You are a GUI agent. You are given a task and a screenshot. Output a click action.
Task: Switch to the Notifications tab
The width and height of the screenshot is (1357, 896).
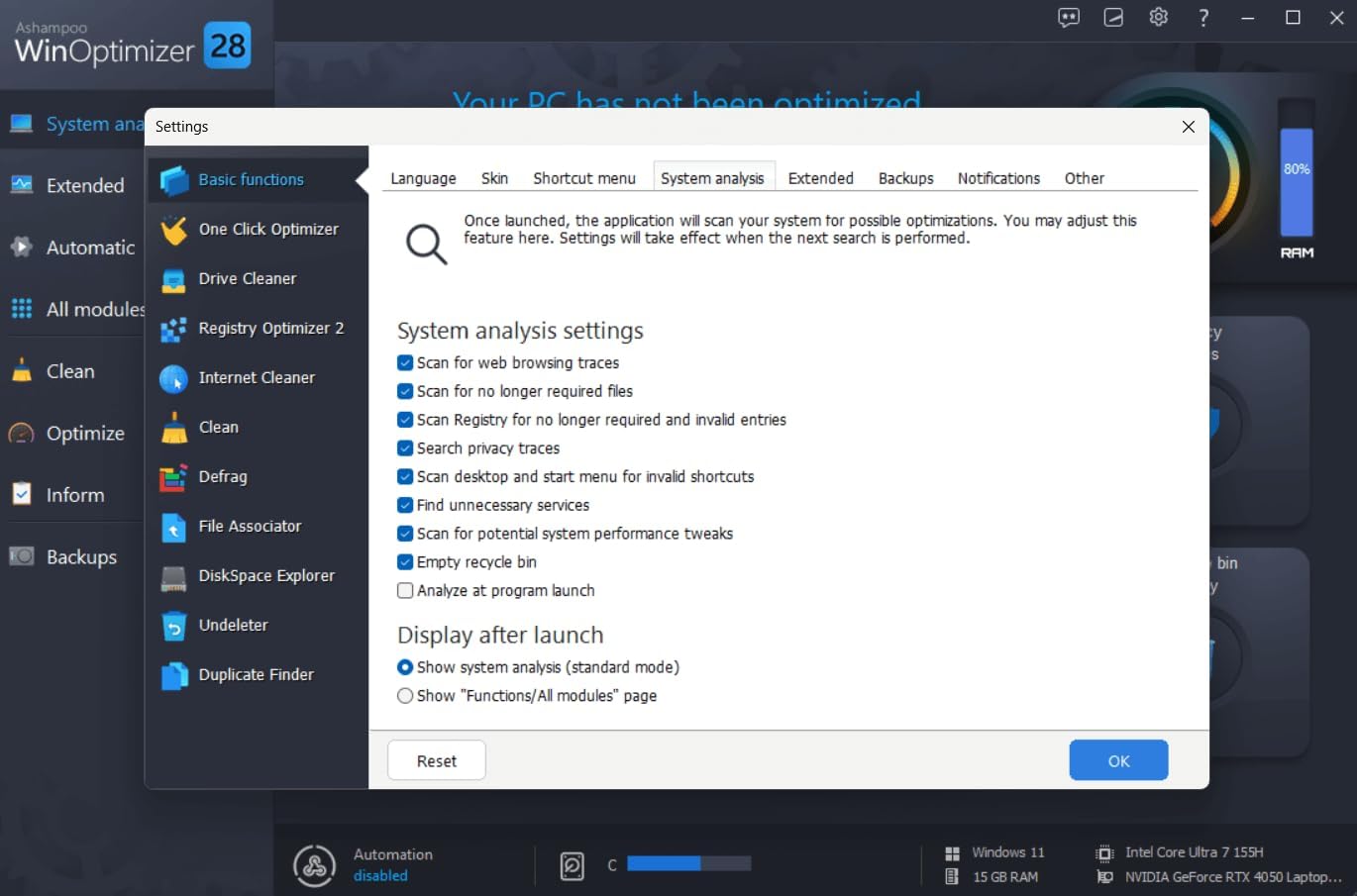(x=997, y=178)
